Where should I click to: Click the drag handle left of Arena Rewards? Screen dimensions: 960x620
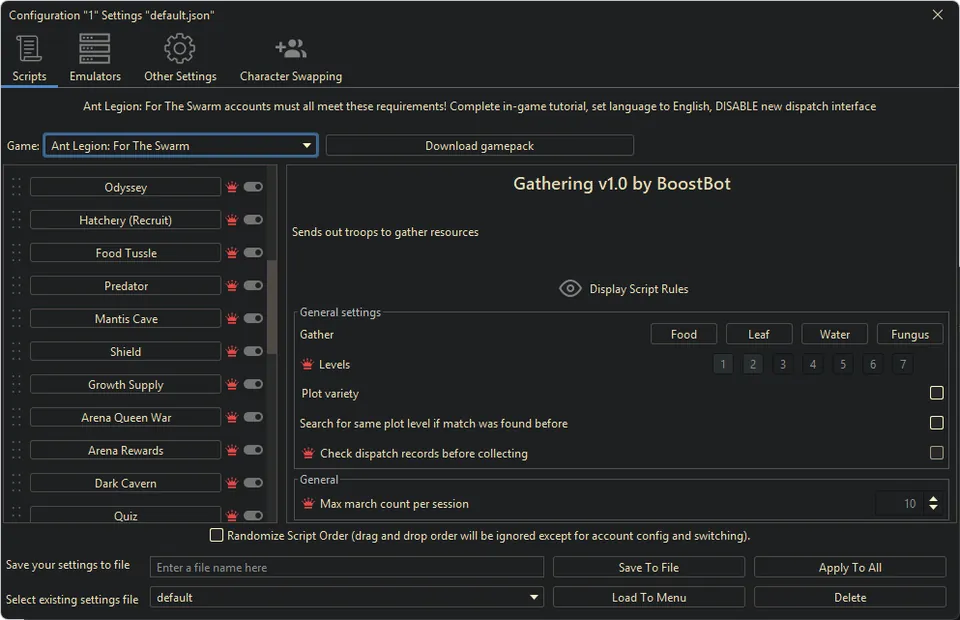point(17,450)
